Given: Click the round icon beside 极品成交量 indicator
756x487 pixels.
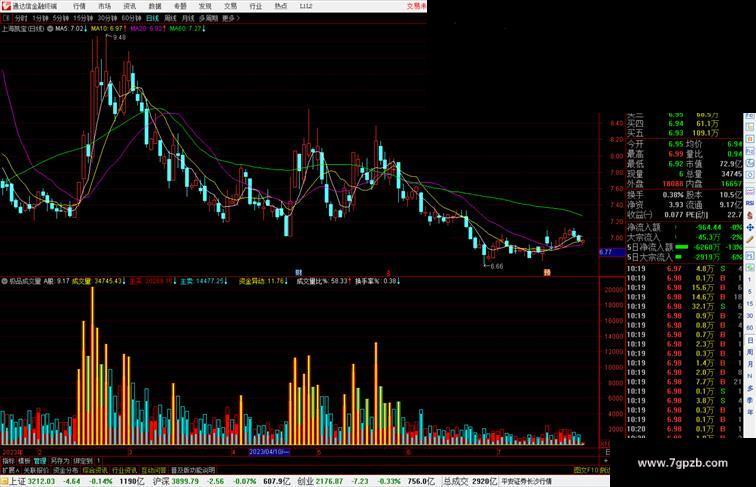Looking at the screenshot, I should (4, 281).
